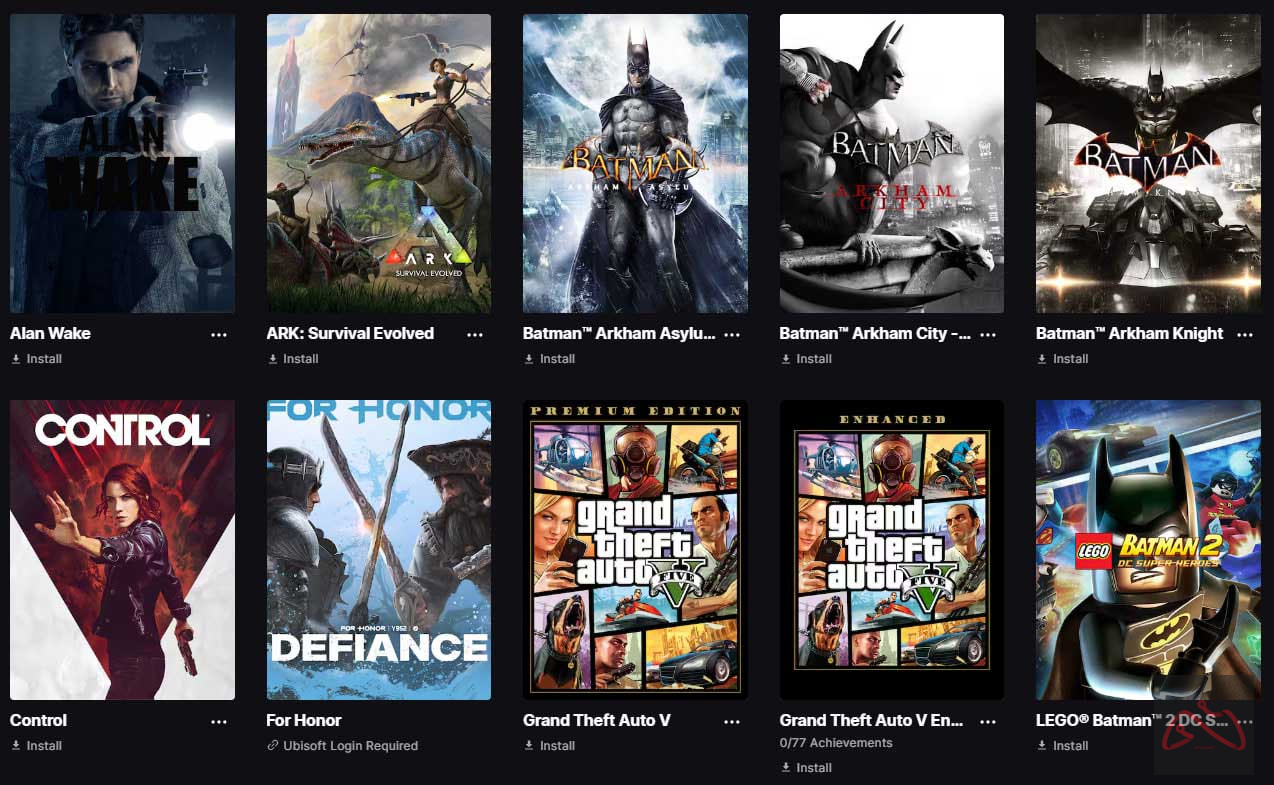Select the Control game cover art

click(x=122, y=550)
